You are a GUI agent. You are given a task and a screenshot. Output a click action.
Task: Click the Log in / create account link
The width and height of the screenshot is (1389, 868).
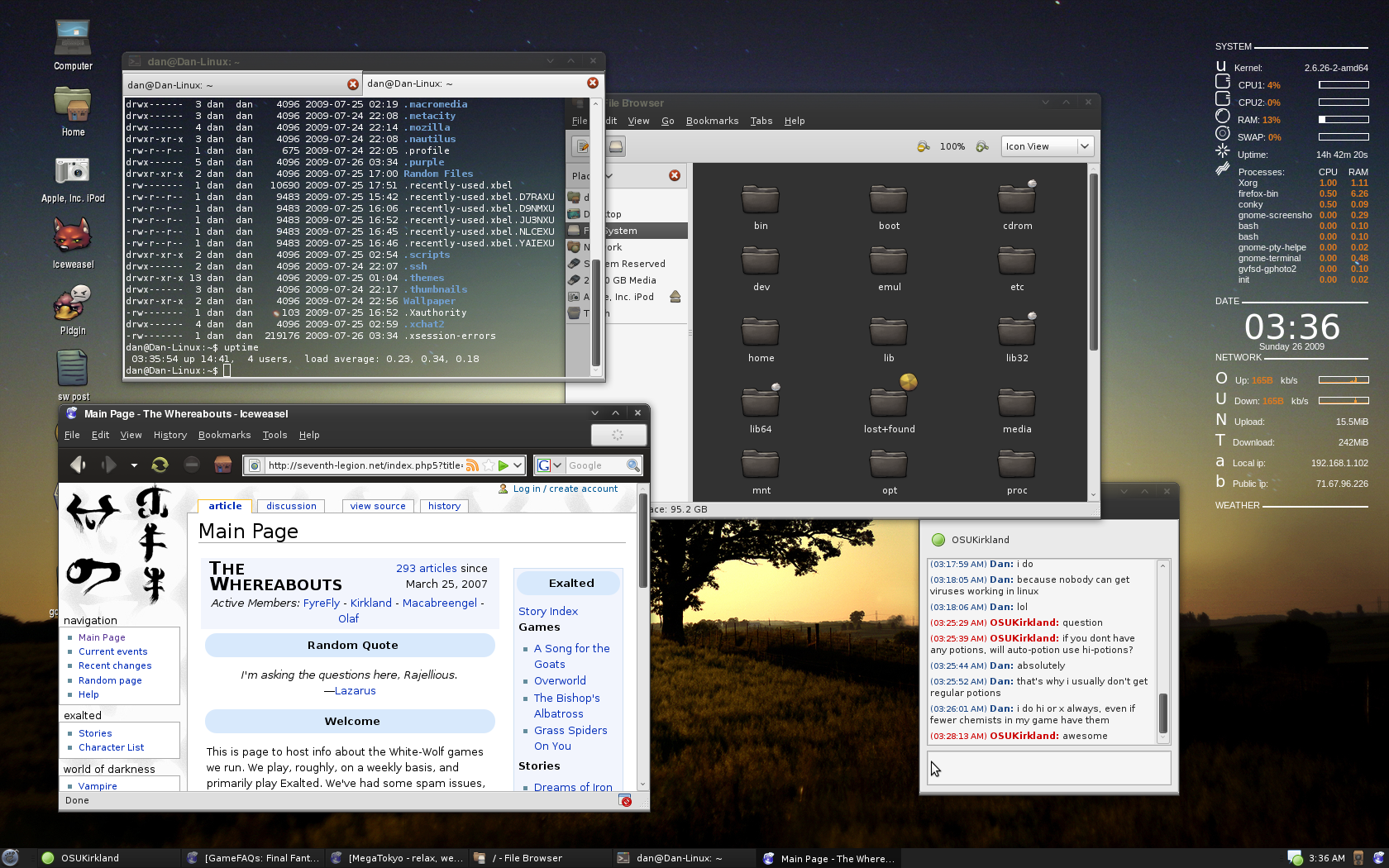click(x=565, y=489)
